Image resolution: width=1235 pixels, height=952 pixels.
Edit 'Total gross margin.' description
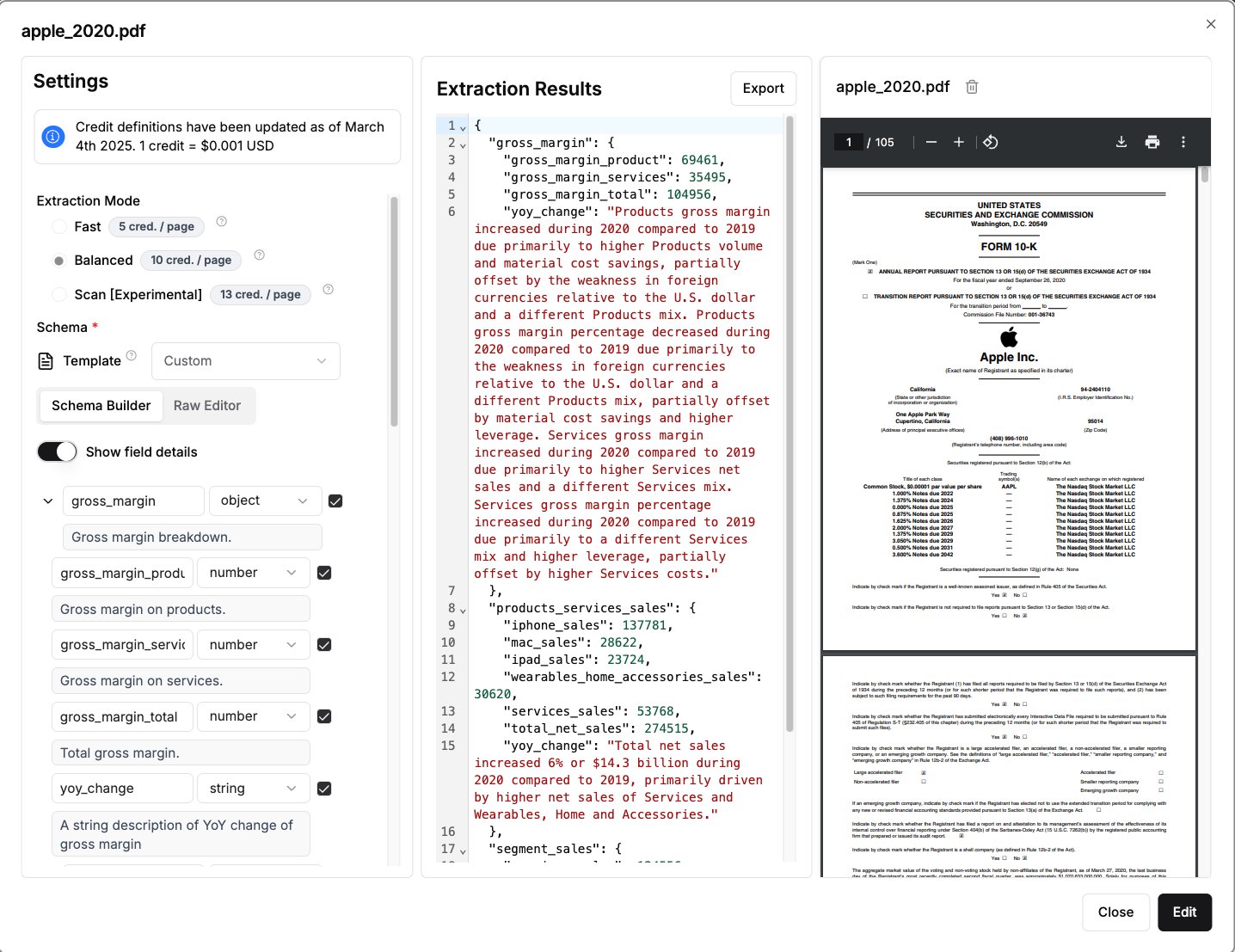181,752
